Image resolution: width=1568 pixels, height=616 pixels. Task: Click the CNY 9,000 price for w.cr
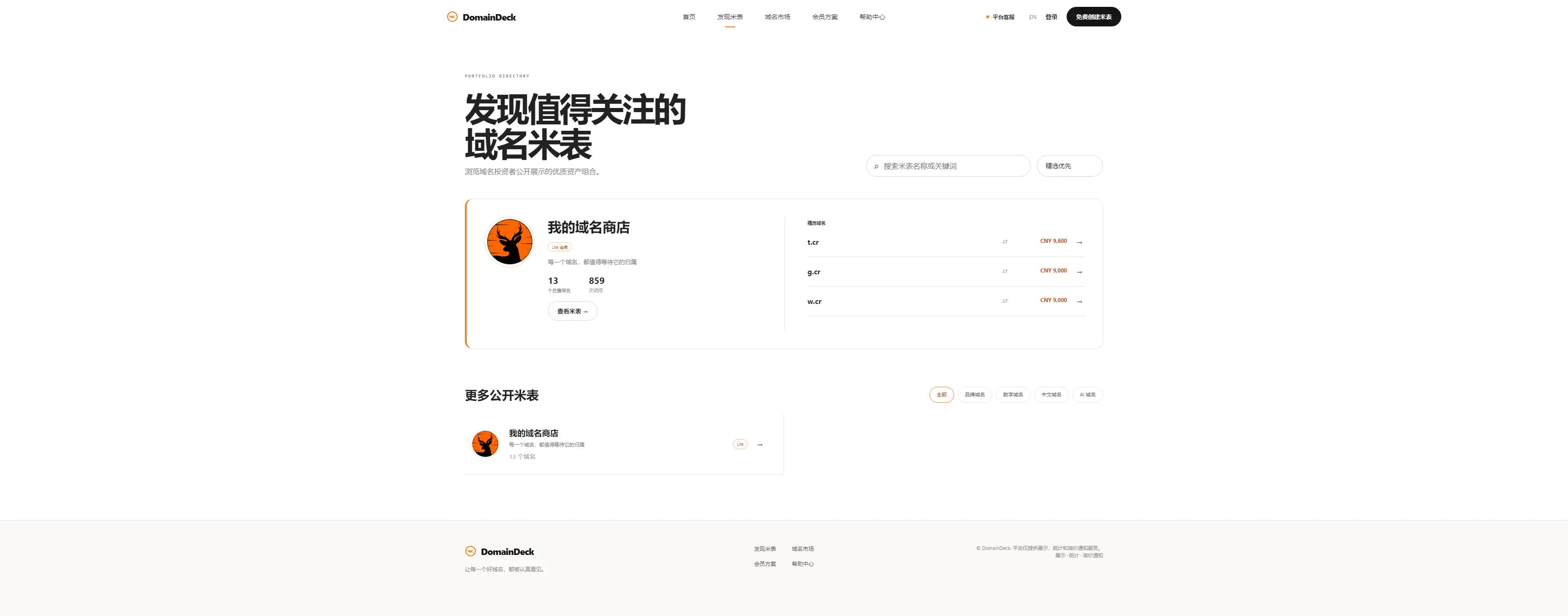pos(1053,300)
